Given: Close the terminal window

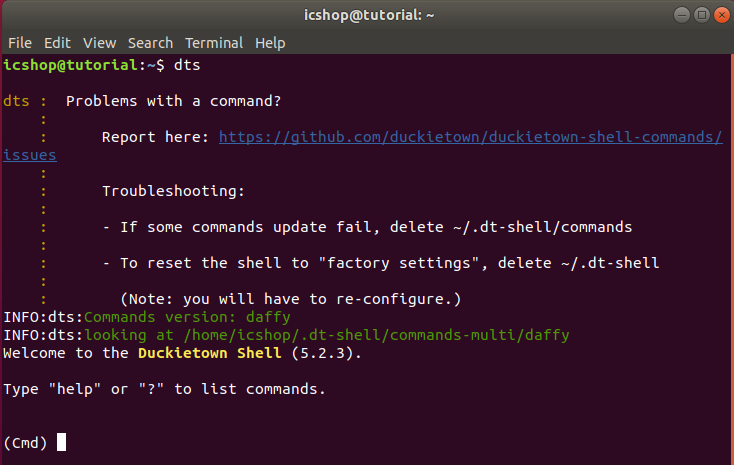Looking at the screenshot, I should point(722,15).
